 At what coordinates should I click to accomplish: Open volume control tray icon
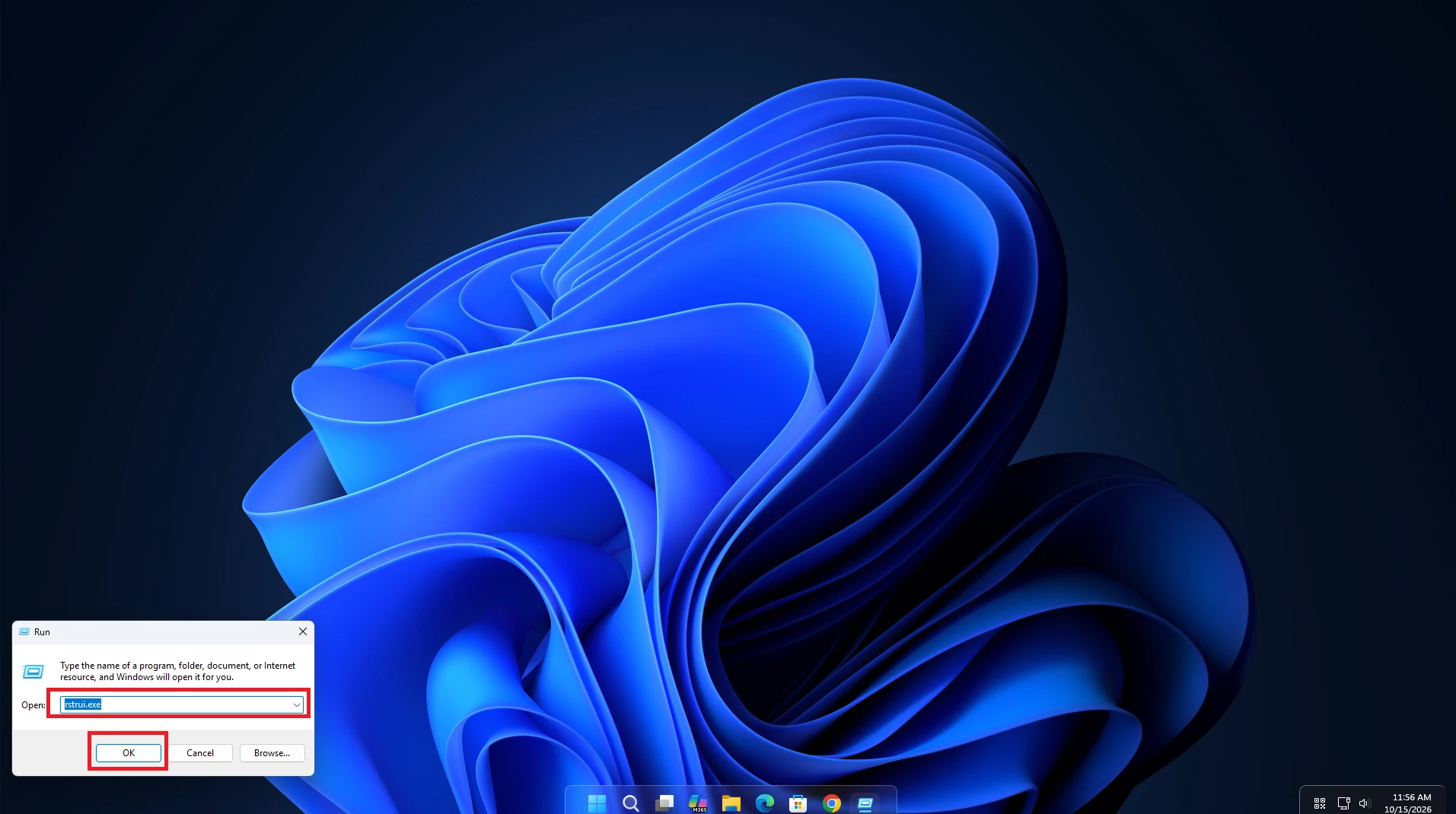click(x=1364, y=803)
